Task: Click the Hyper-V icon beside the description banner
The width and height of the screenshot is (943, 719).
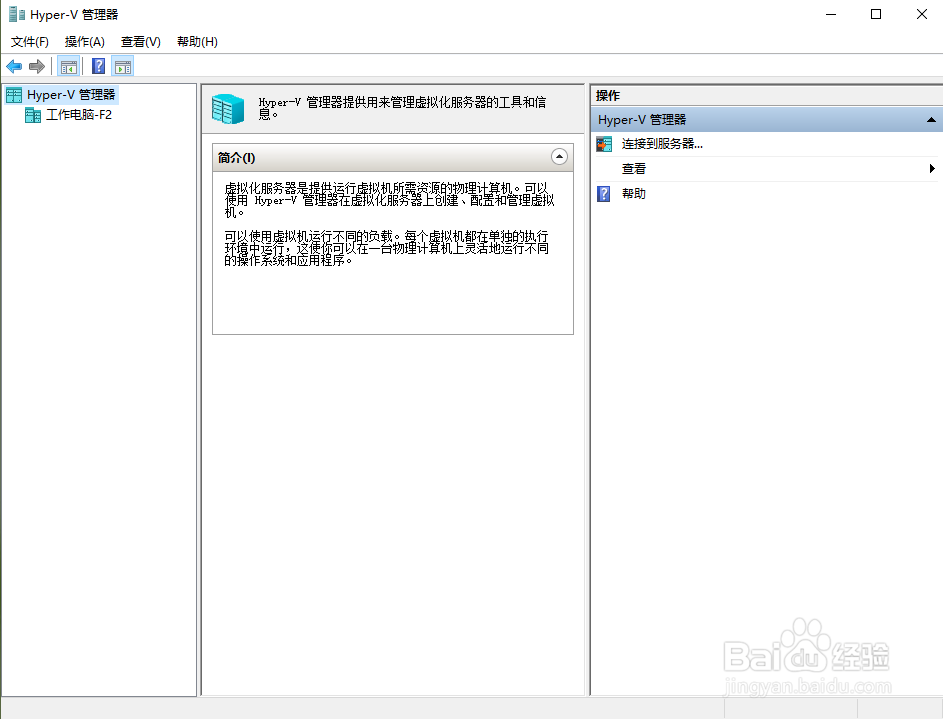Action: tap(228, 107)
